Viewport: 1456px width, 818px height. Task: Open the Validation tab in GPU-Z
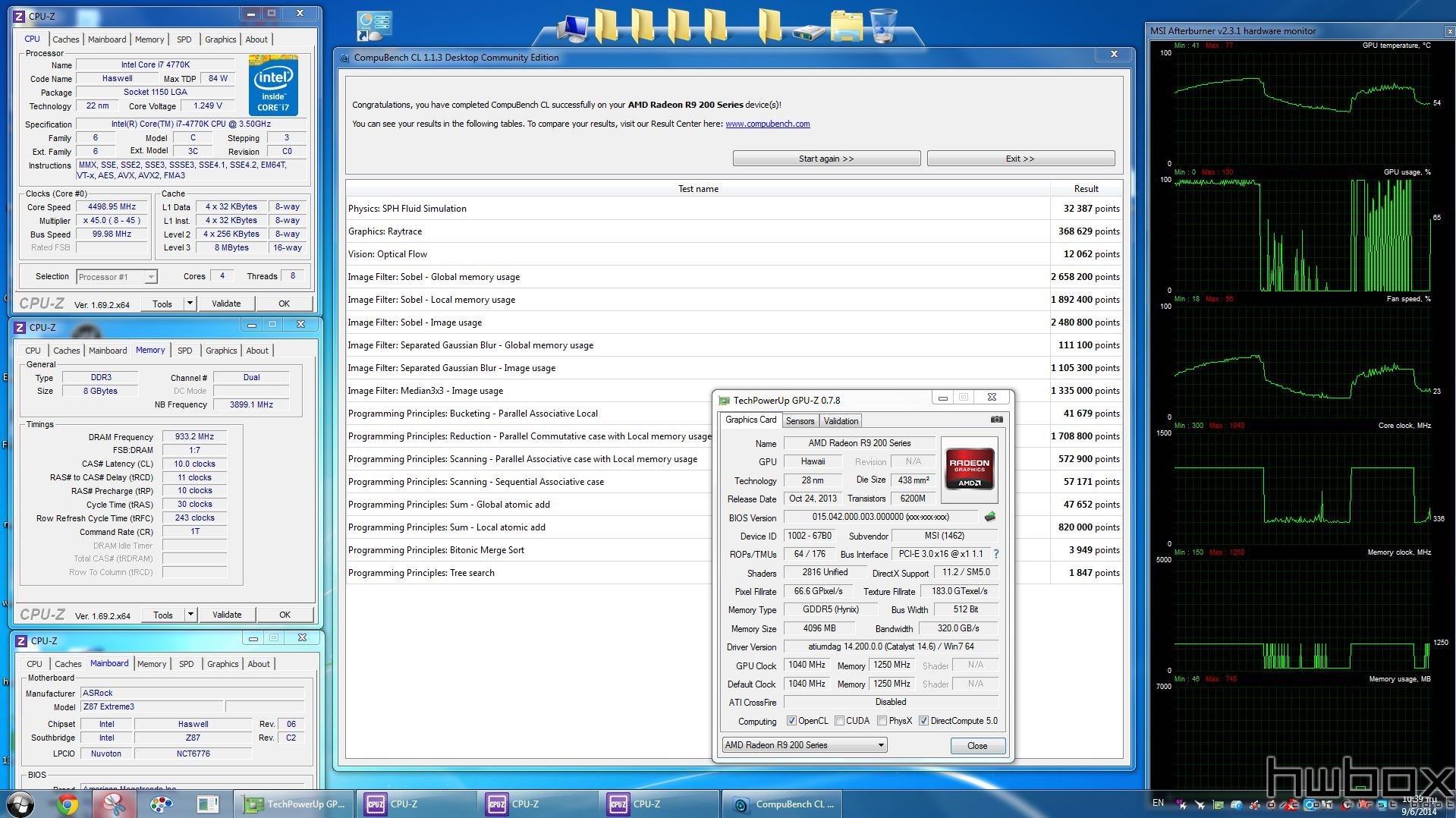coord(841,421)
